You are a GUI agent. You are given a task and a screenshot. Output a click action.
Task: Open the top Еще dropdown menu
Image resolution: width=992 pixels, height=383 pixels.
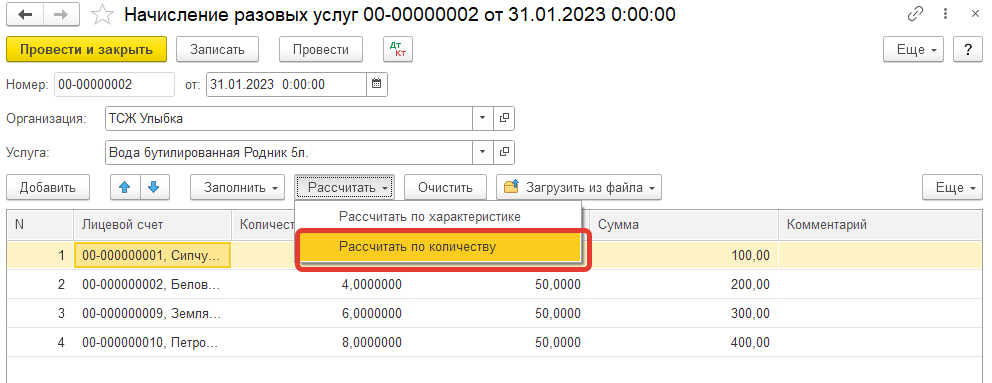pos(914,50)
